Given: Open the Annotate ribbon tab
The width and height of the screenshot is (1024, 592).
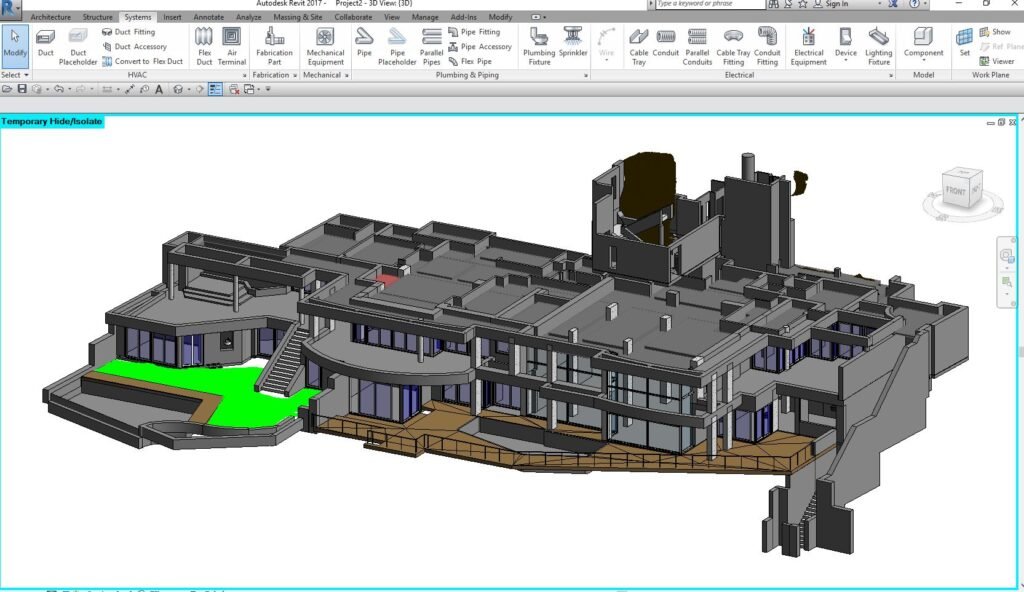Looking at the screenshot, I should point(208,17).
